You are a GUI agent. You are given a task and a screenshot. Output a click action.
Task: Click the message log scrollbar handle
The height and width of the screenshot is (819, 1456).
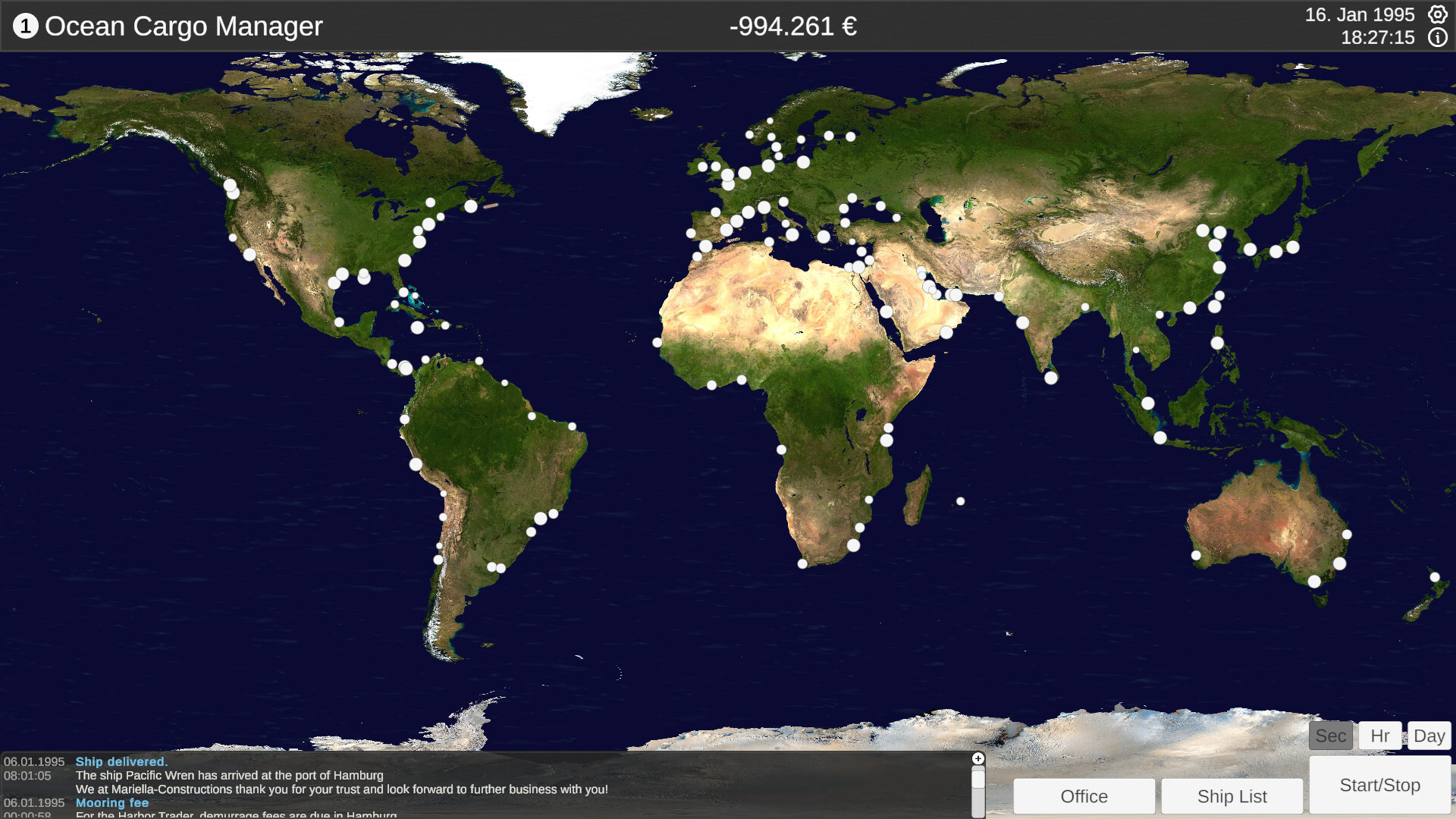(978, 780)
